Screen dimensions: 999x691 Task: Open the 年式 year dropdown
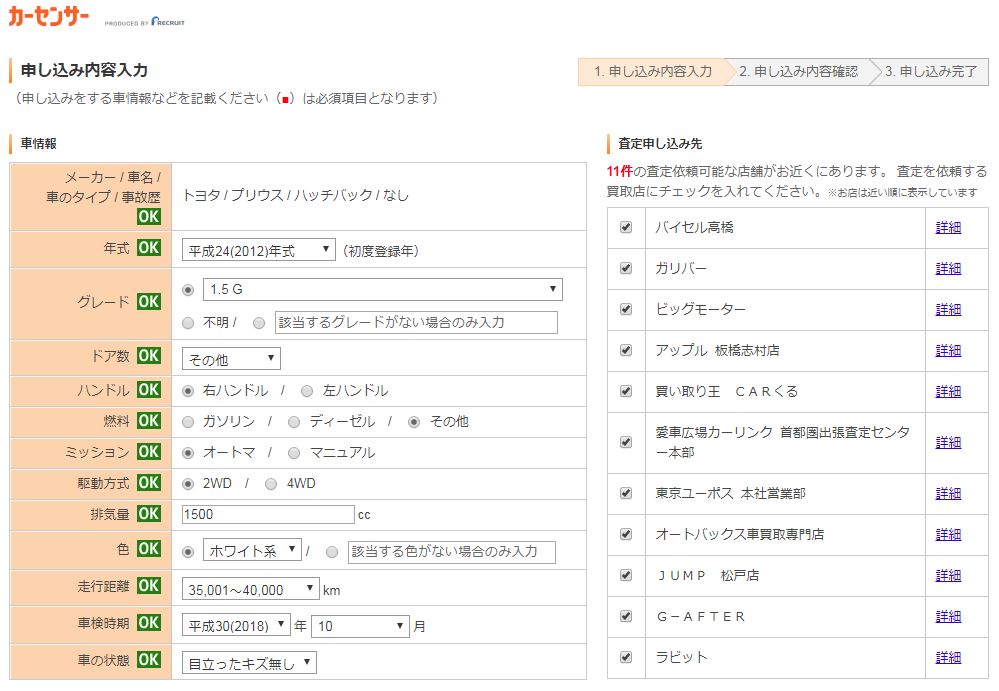(x=259, y=250)
